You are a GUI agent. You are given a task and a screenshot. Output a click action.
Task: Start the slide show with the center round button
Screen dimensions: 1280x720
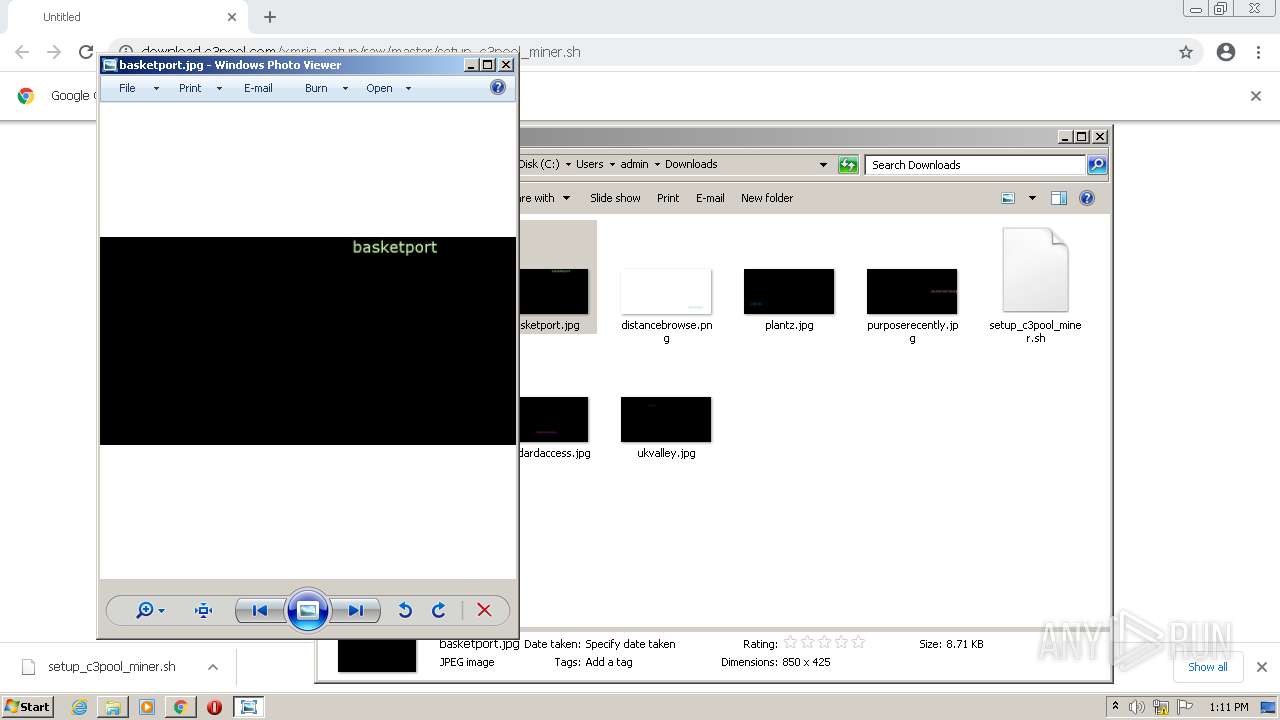pos(308,610)
